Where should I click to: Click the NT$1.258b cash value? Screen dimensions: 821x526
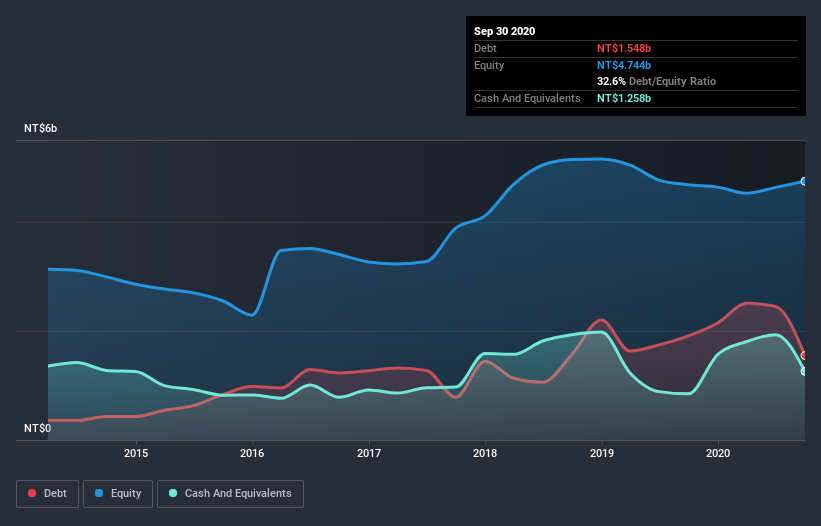[624, 98]
